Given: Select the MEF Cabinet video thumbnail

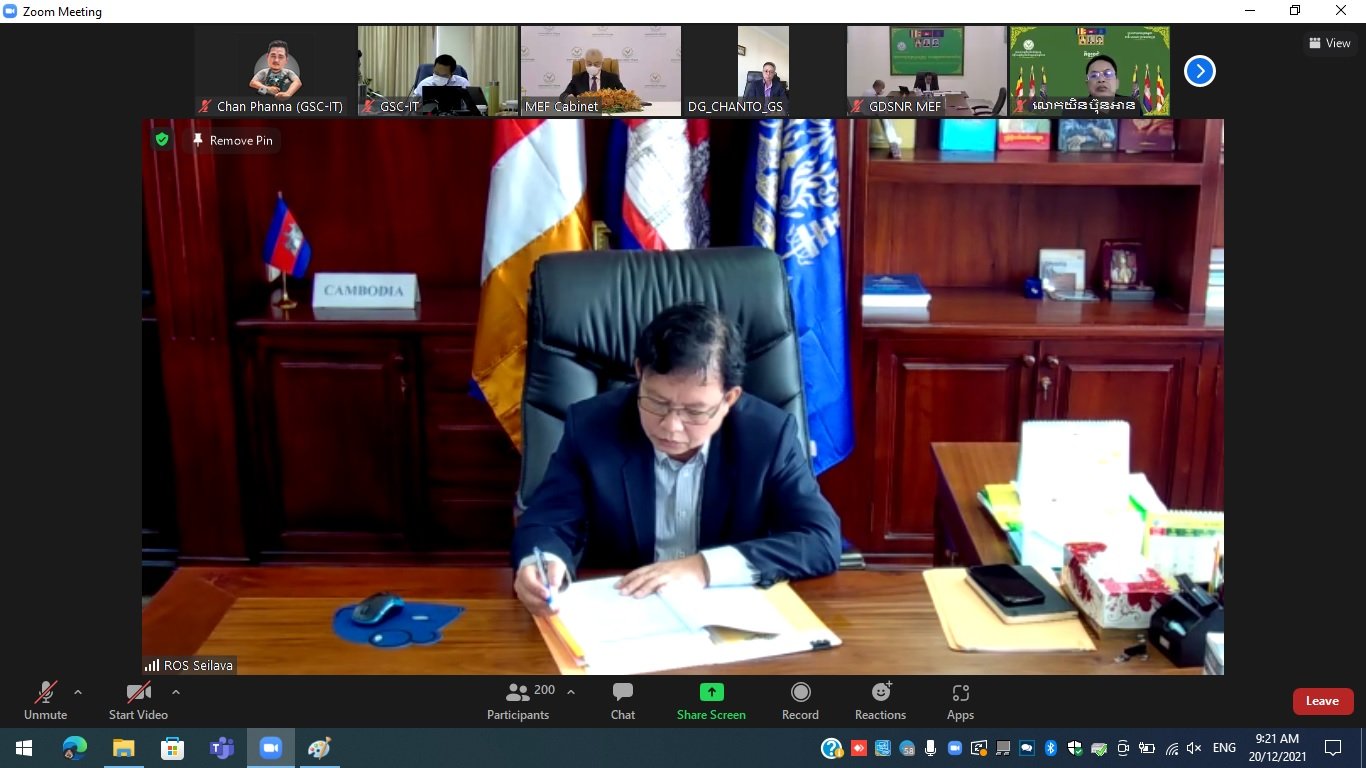Looking at the screenshot, I should [601, 71].
